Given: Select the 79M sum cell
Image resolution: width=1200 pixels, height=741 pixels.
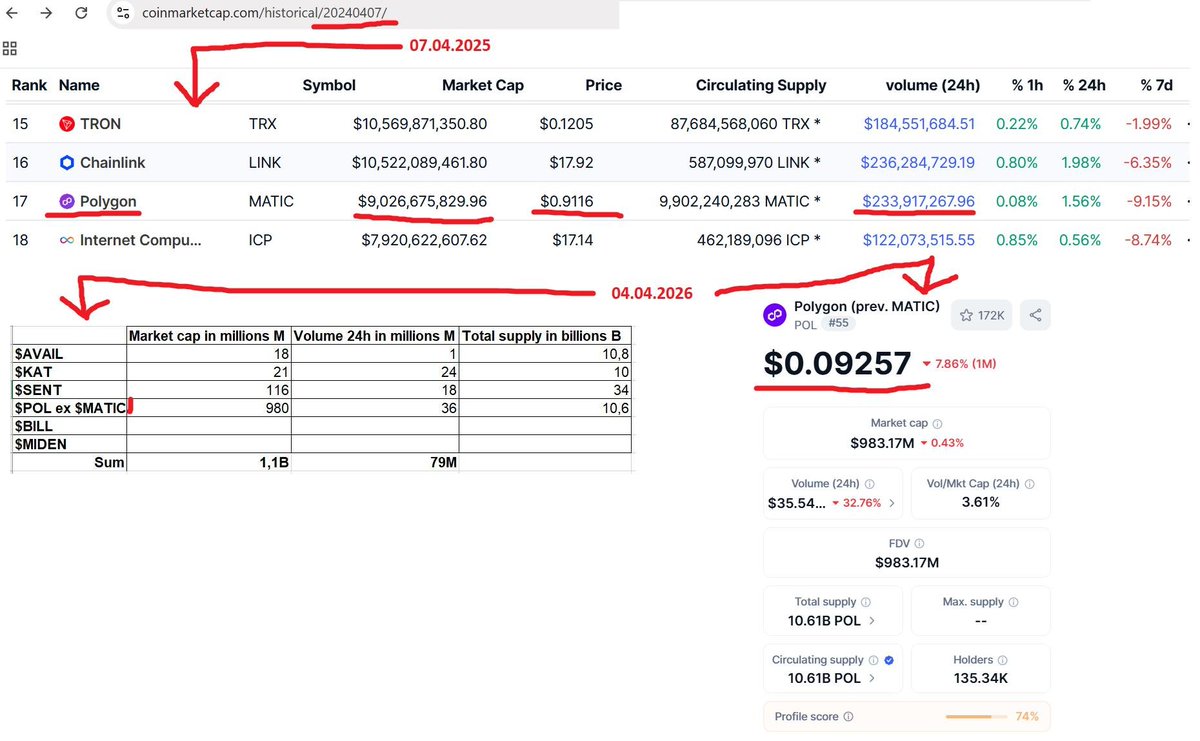Looking at the screenshot, I should click(375, 462).
